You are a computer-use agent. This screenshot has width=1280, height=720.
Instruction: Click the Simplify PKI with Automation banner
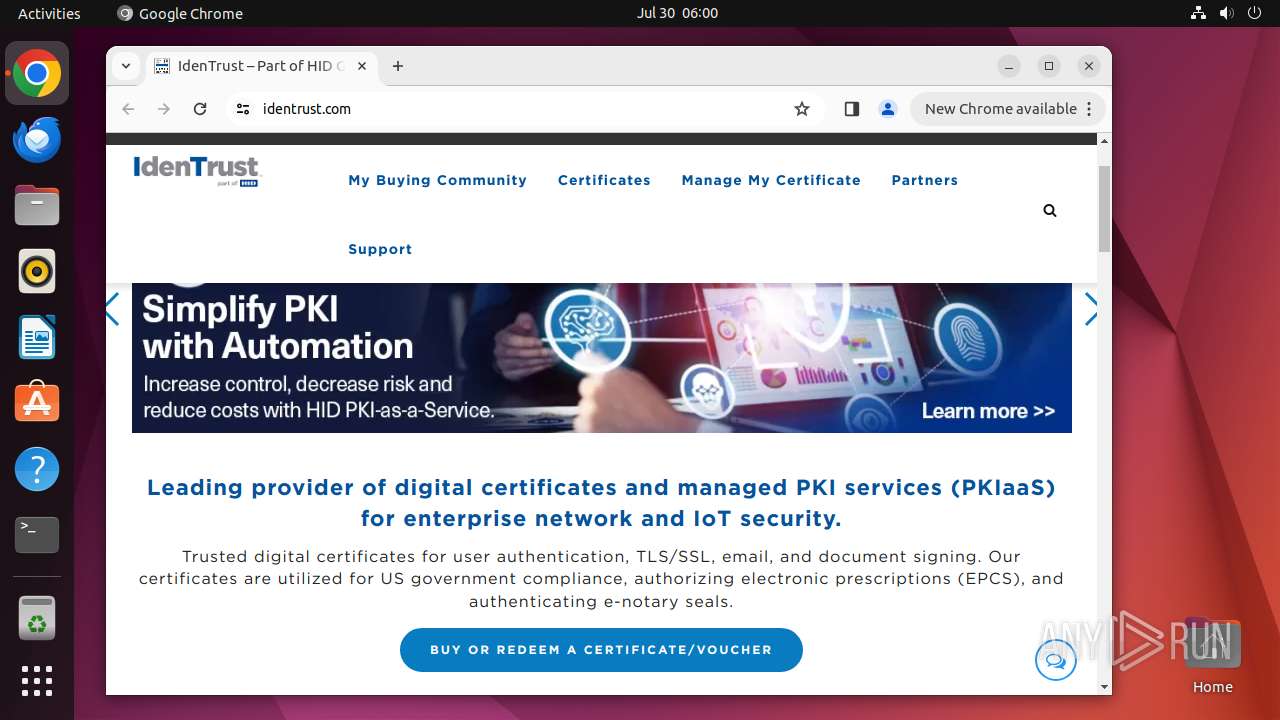coord(602,358)
